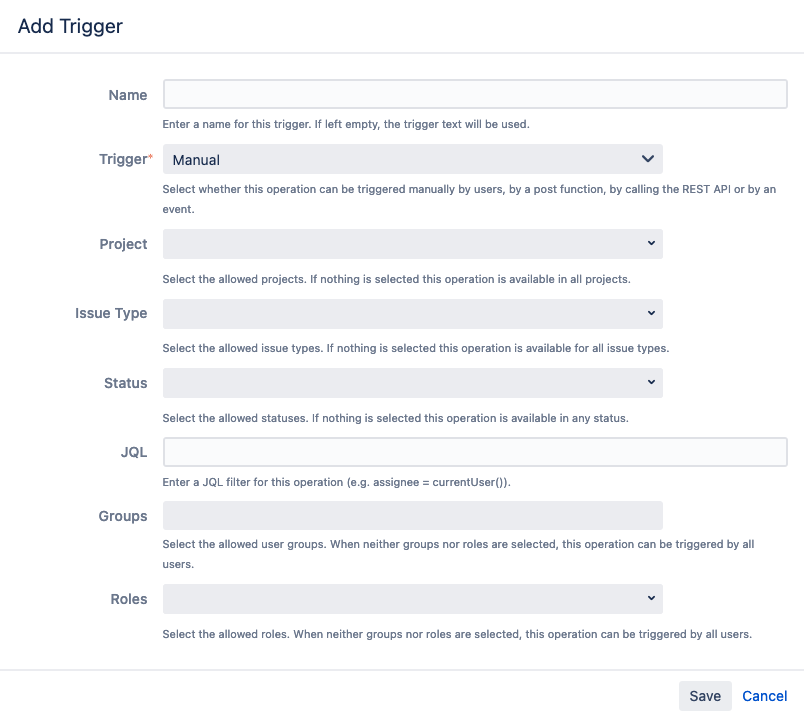
Task: Click the chevron arrow in Trigger select
Action: (x=647, y=159)
